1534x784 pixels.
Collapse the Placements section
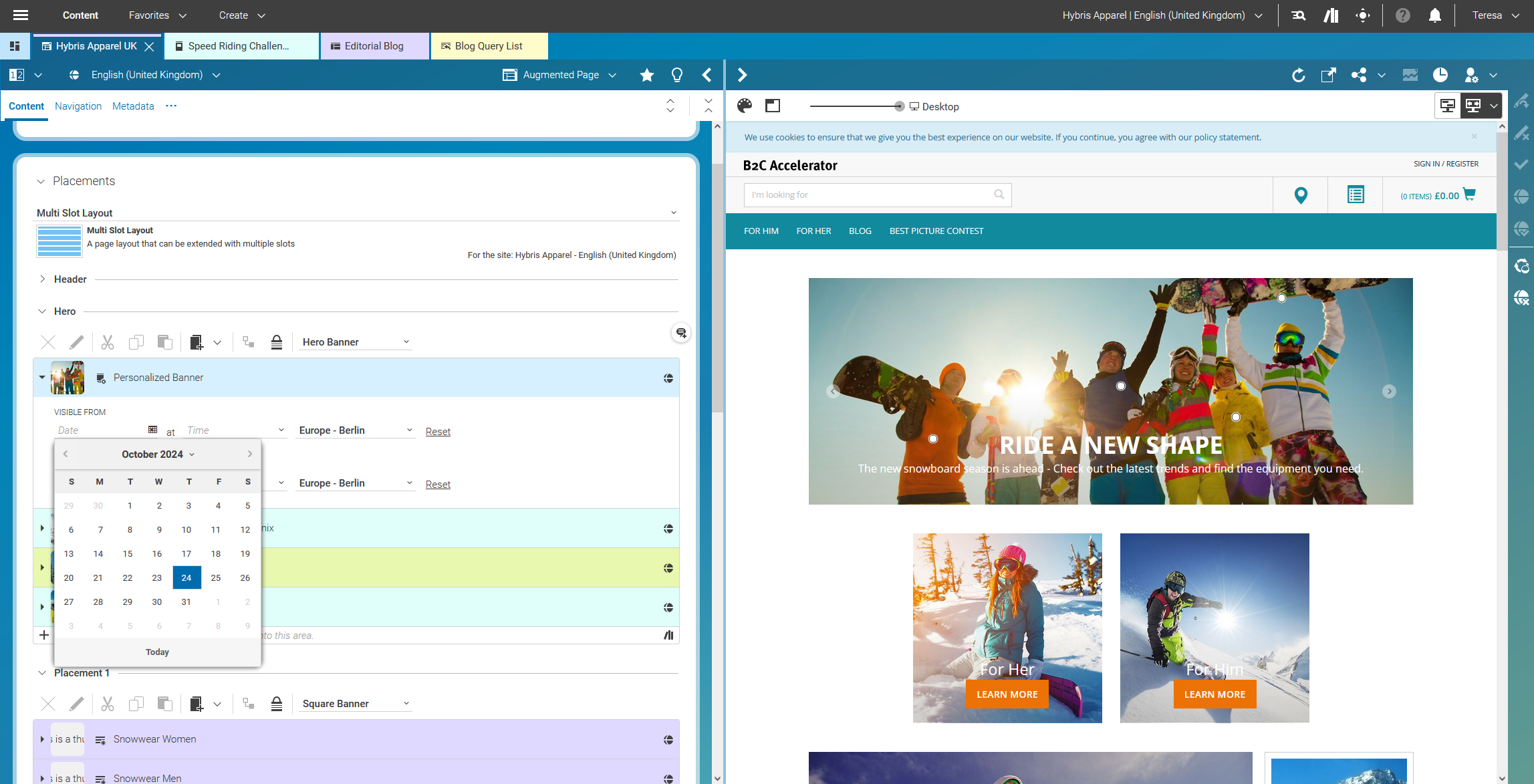pos(40,180)
